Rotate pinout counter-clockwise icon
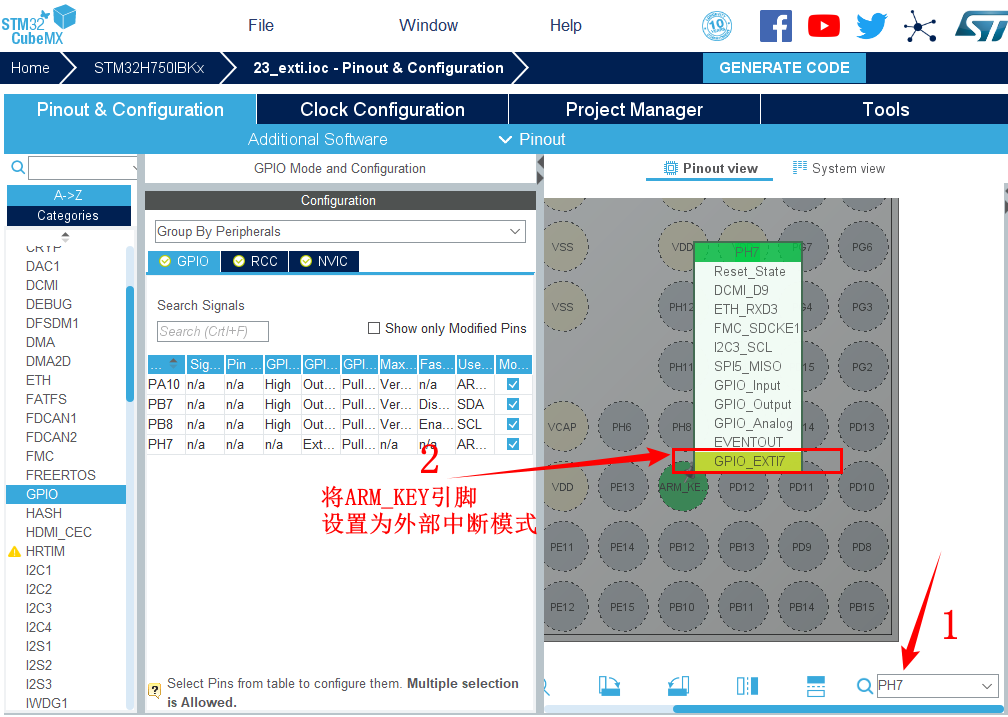Image resolution: width=1008 pixels, height=717 pixels. [x=679, y=685]
